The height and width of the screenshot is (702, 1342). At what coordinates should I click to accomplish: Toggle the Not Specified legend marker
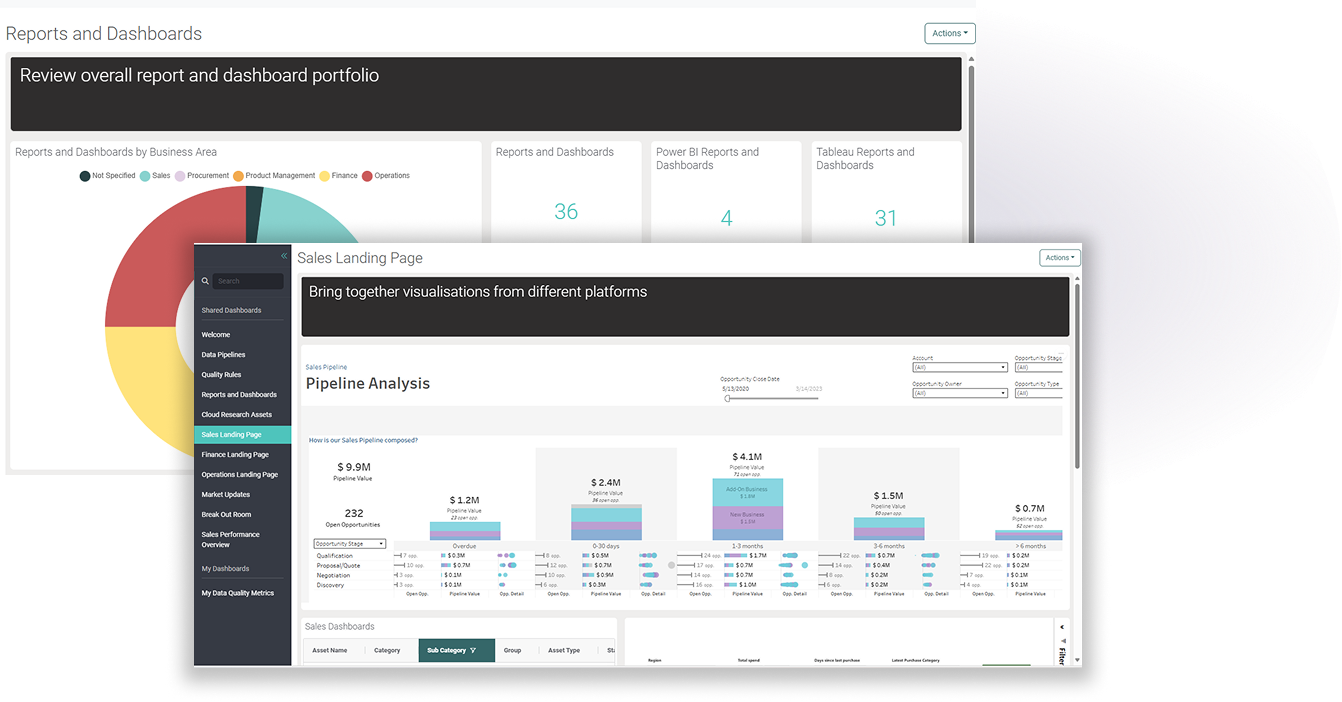(85, 176)
